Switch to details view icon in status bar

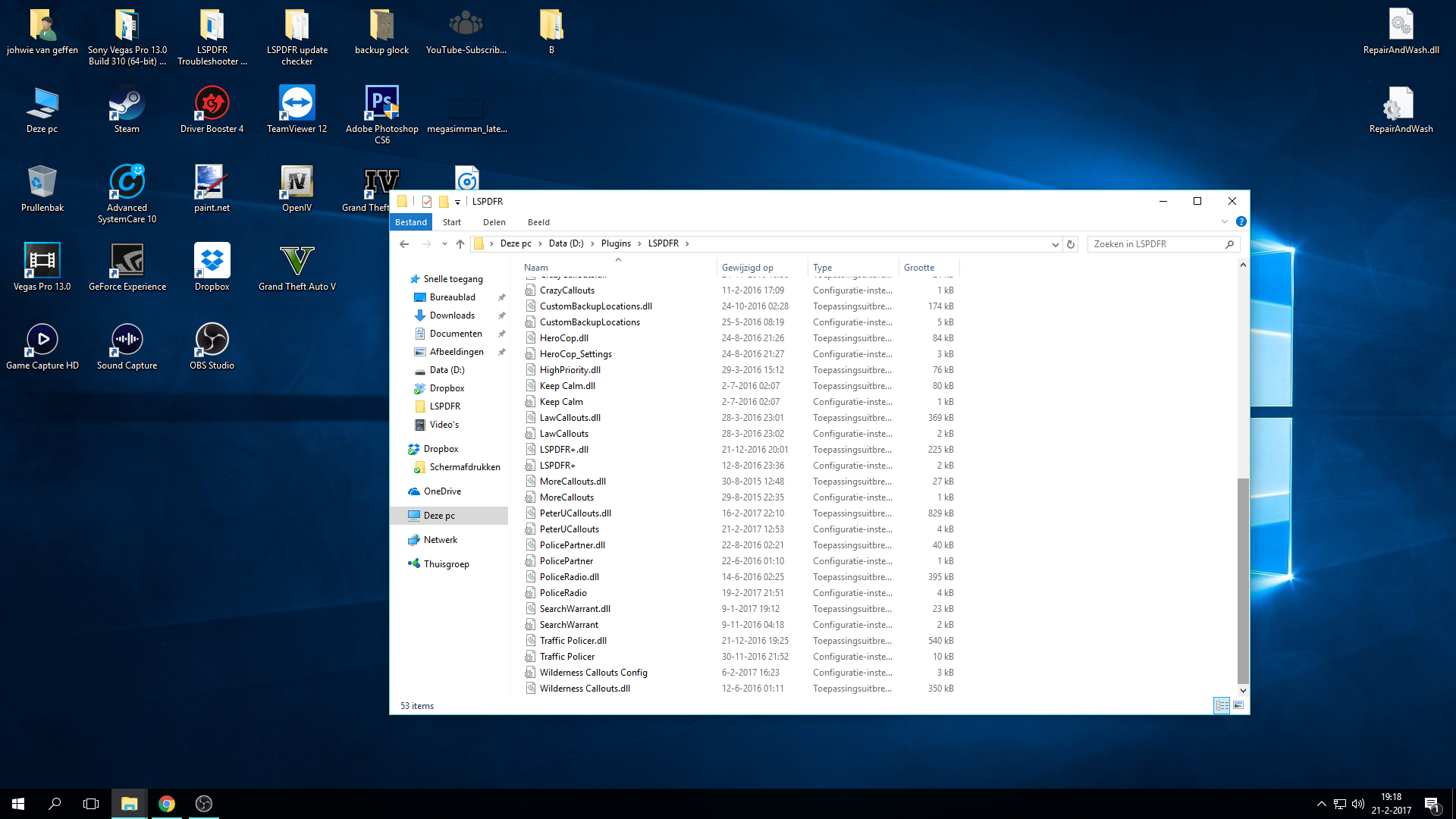click(1221, 705)
